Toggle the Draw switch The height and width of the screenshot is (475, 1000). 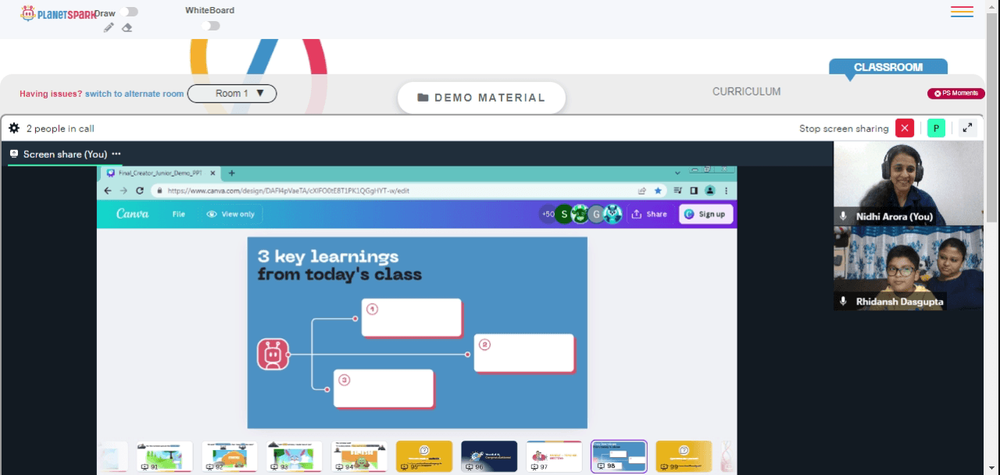coord(129,12)
